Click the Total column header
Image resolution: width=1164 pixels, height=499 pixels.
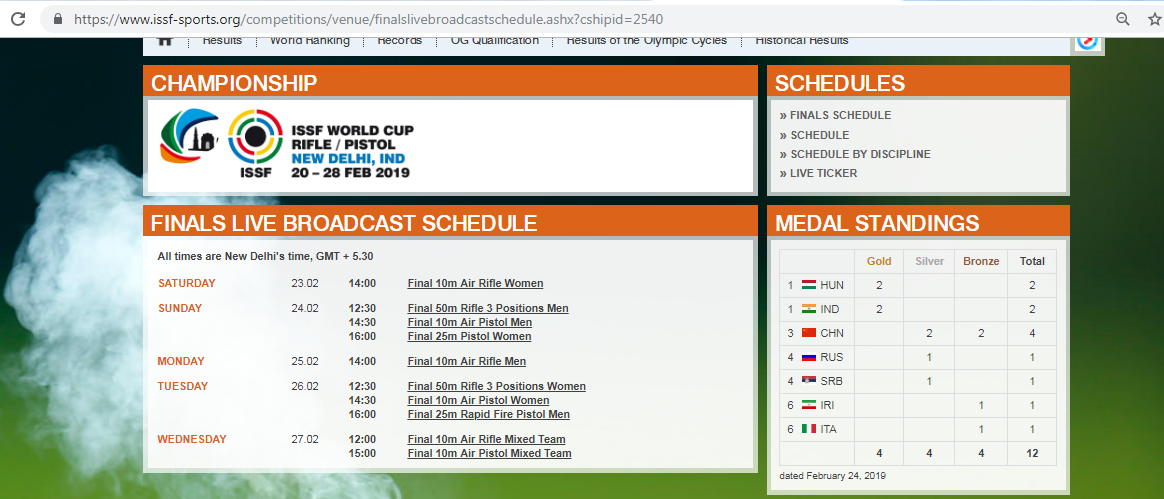(1032, 261)
